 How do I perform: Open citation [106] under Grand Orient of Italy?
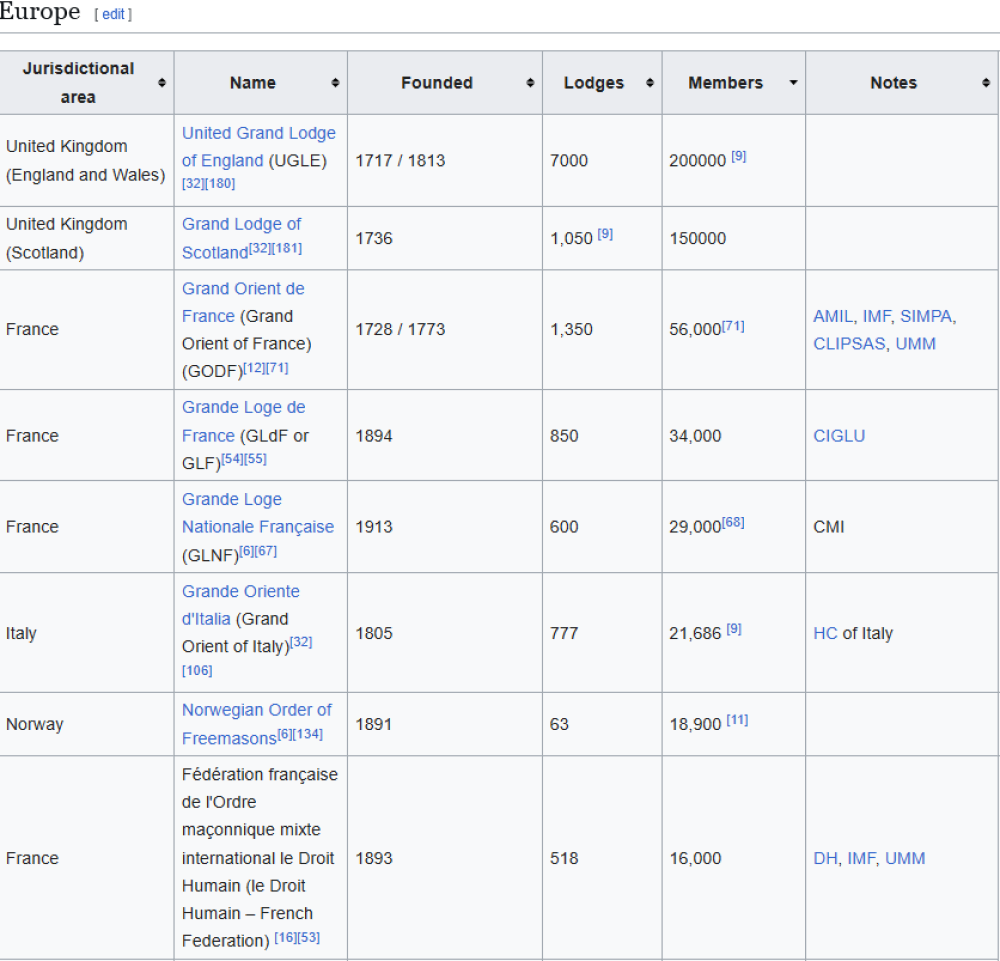pyautogui.click(x=197, y=670)
